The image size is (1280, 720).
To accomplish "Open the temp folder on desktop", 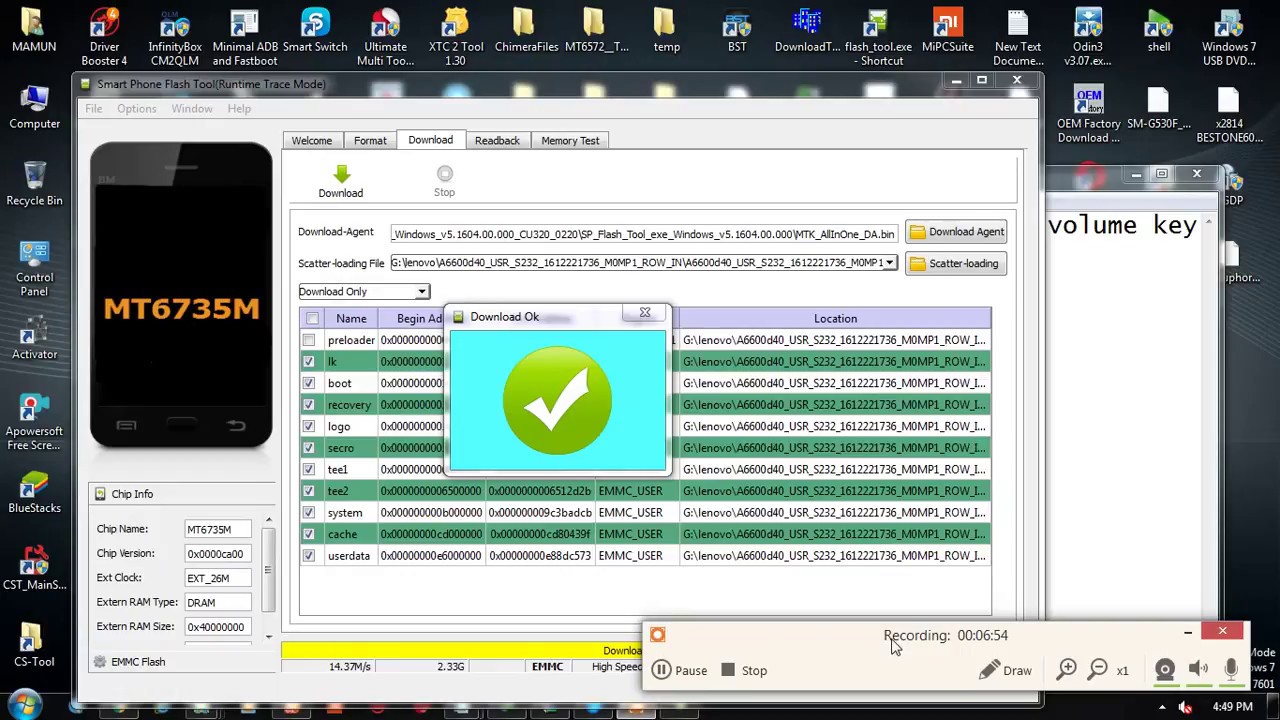I will [667, 30].
